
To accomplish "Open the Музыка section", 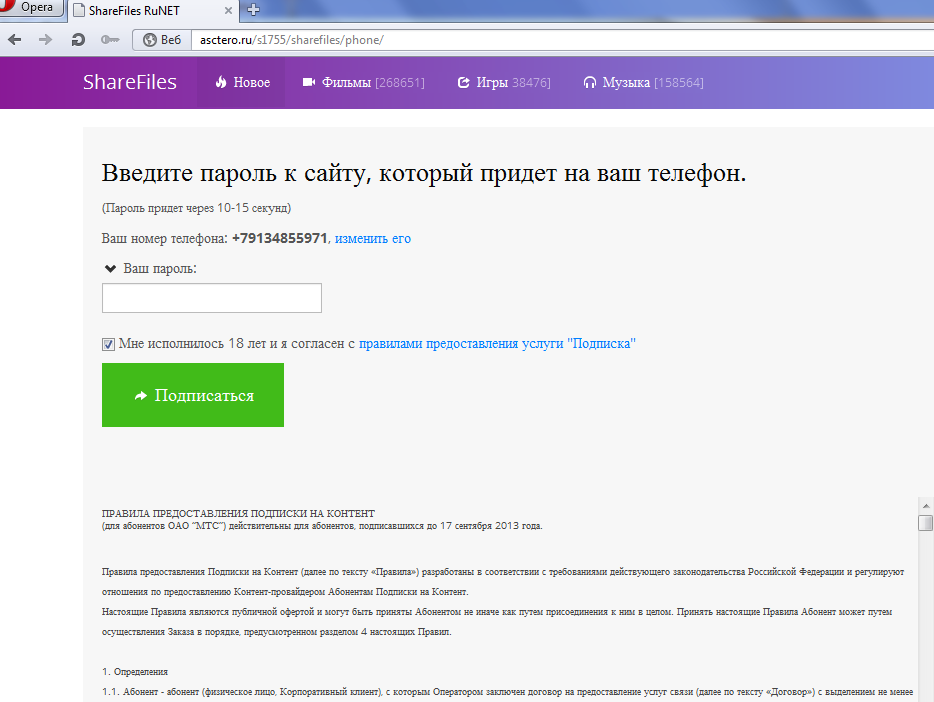I will tap(643, 82).
